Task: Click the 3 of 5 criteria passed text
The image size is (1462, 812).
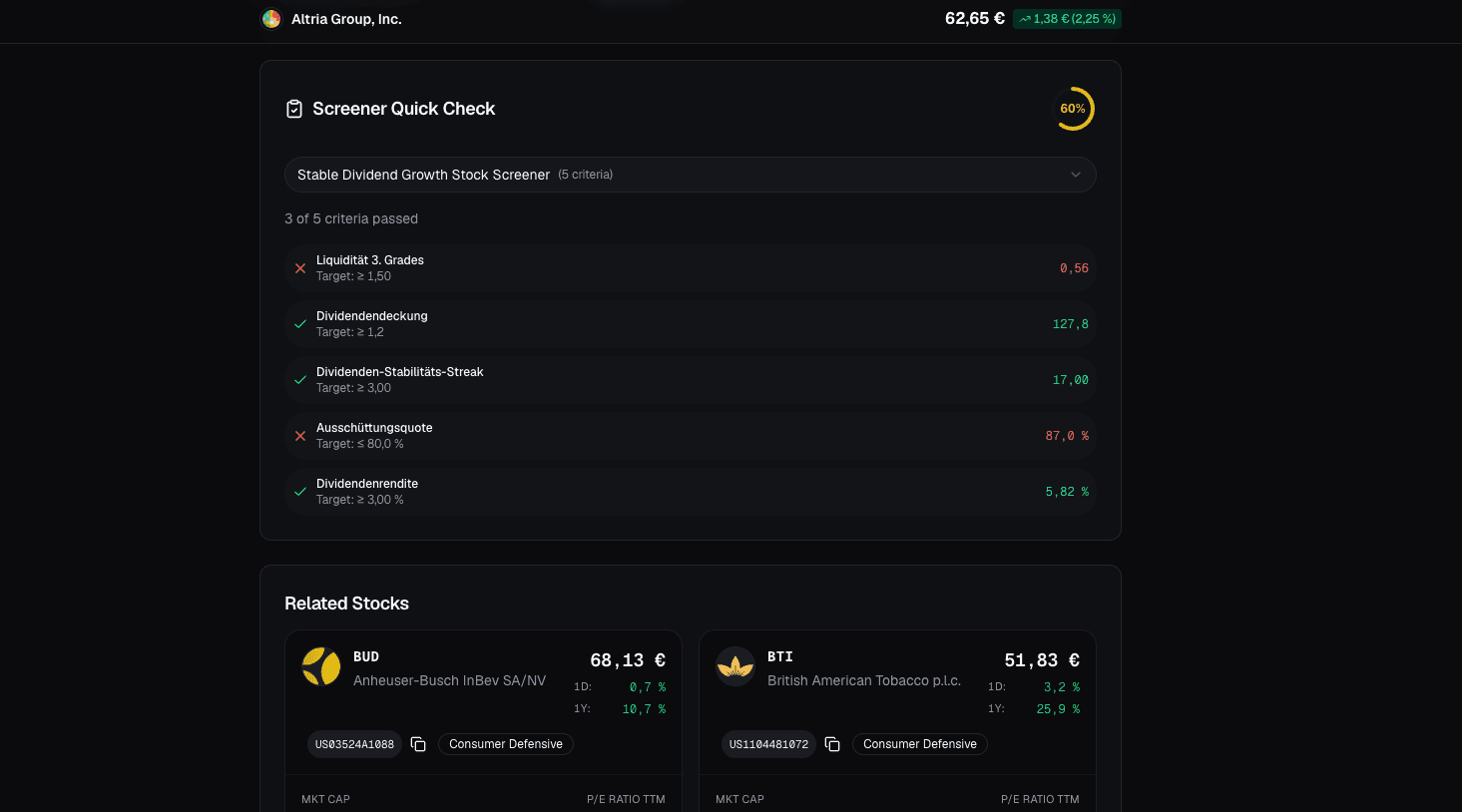Action: coord(351,218)
